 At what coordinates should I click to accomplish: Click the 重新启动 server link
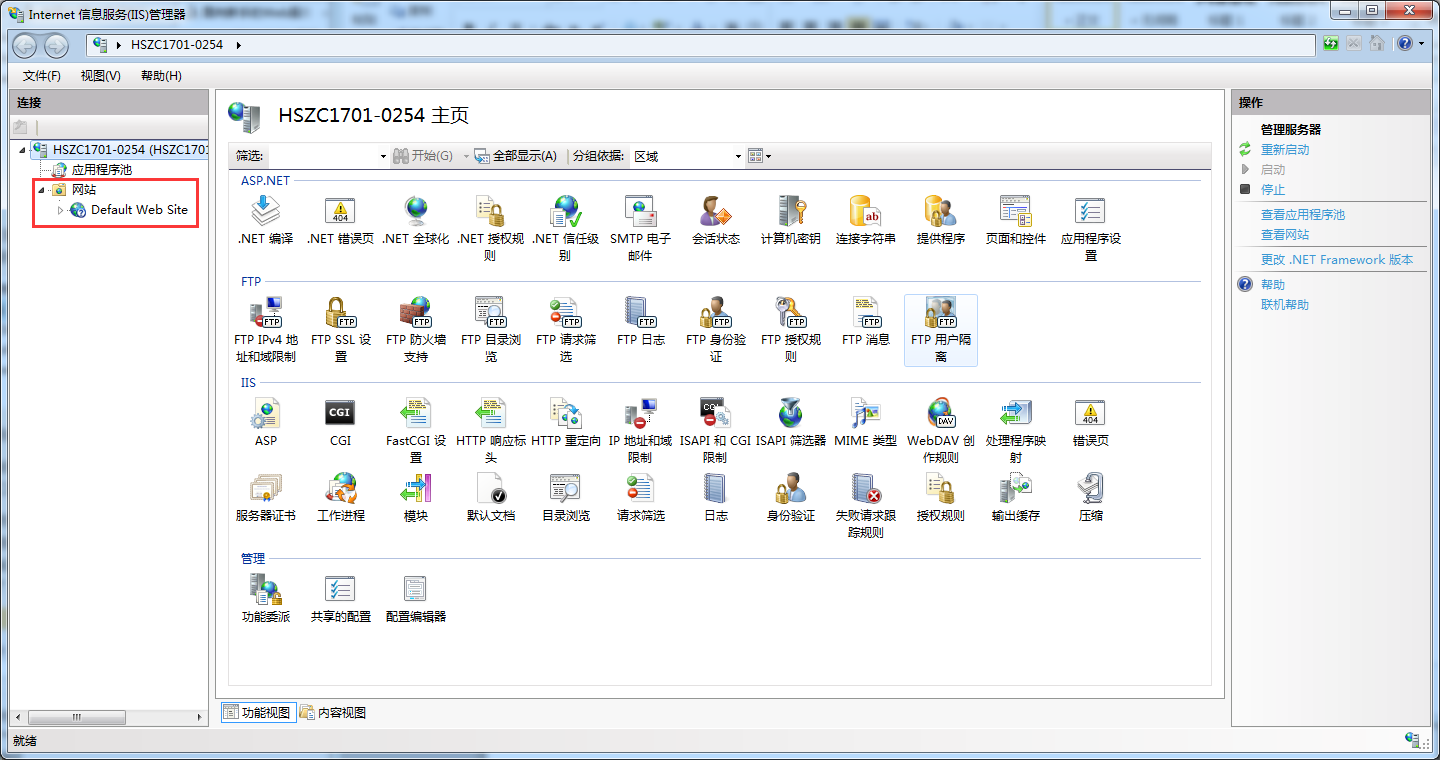tap(1286, 151)
